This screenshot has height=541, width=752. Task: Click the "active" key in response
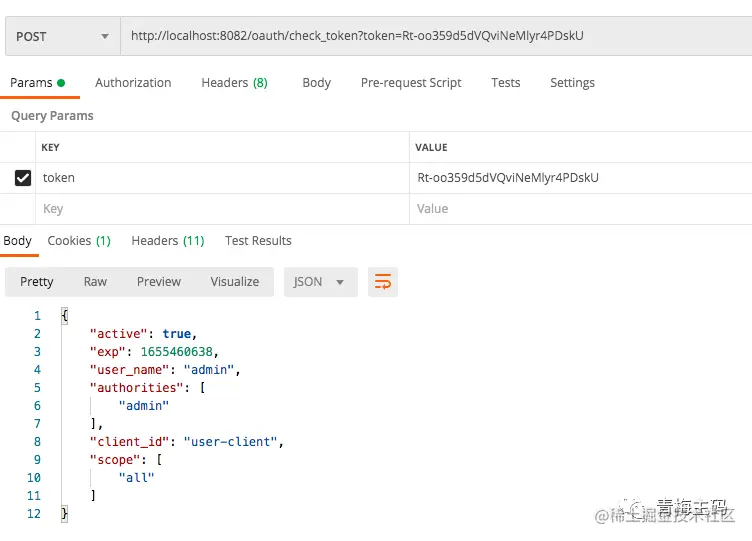tap(118, 334)
